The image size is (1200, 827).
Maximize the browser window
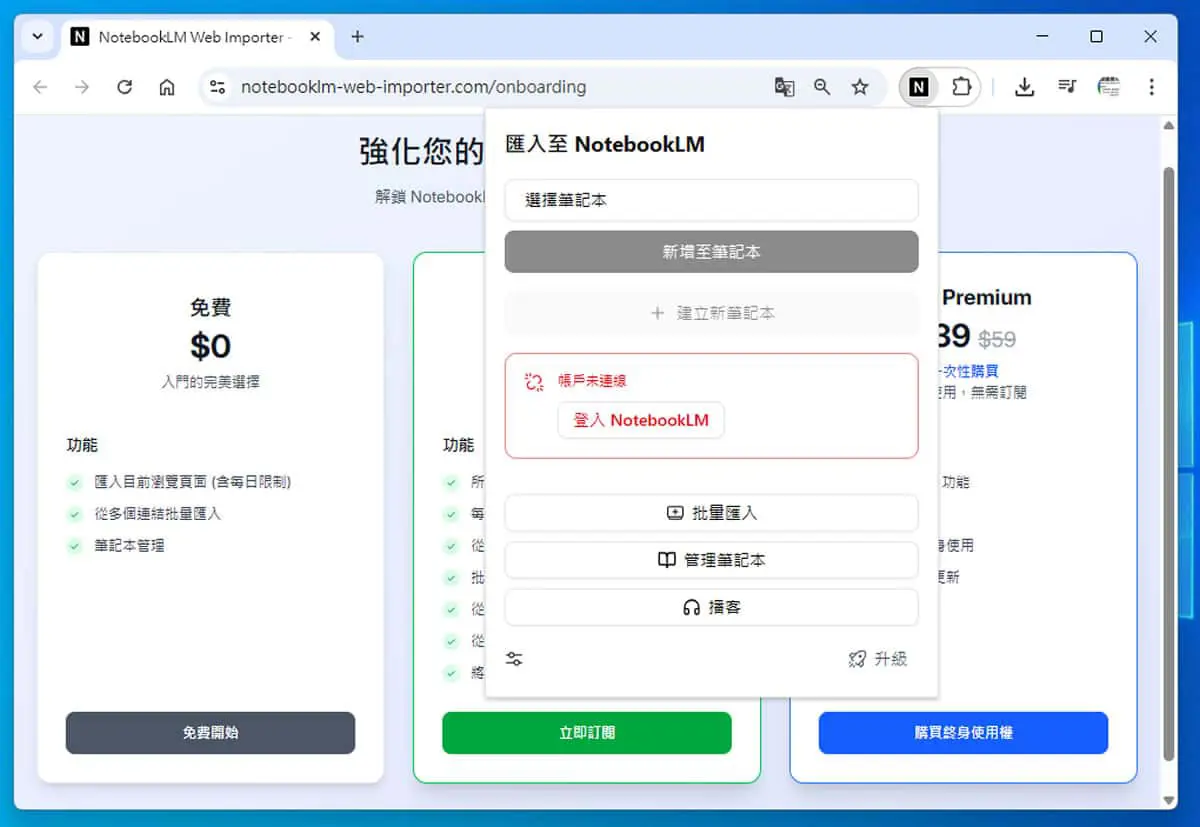point(1096,37)
